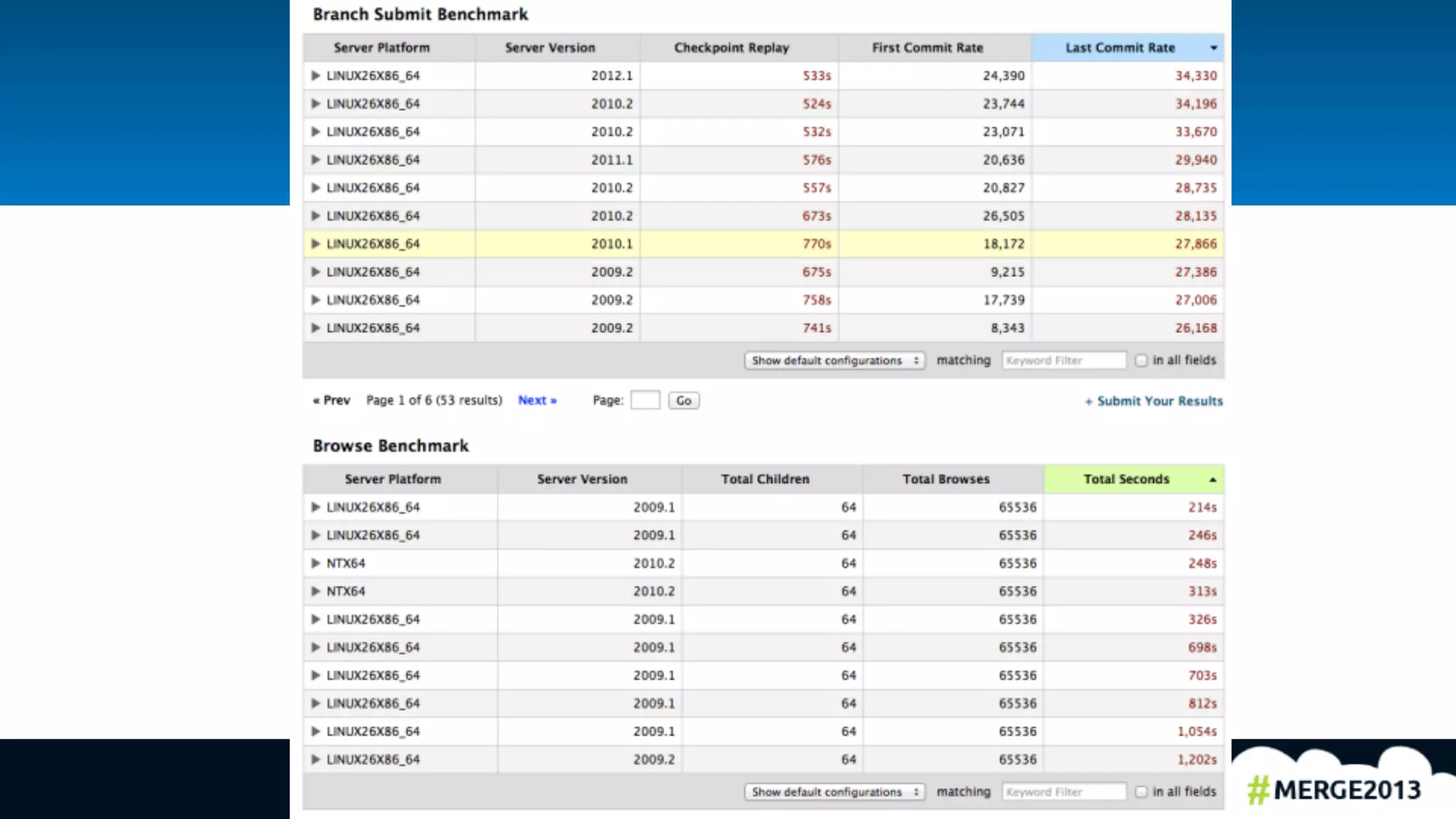Focus Branch Submit Keyword Filter field
1456x819 pixels.
1064,360
